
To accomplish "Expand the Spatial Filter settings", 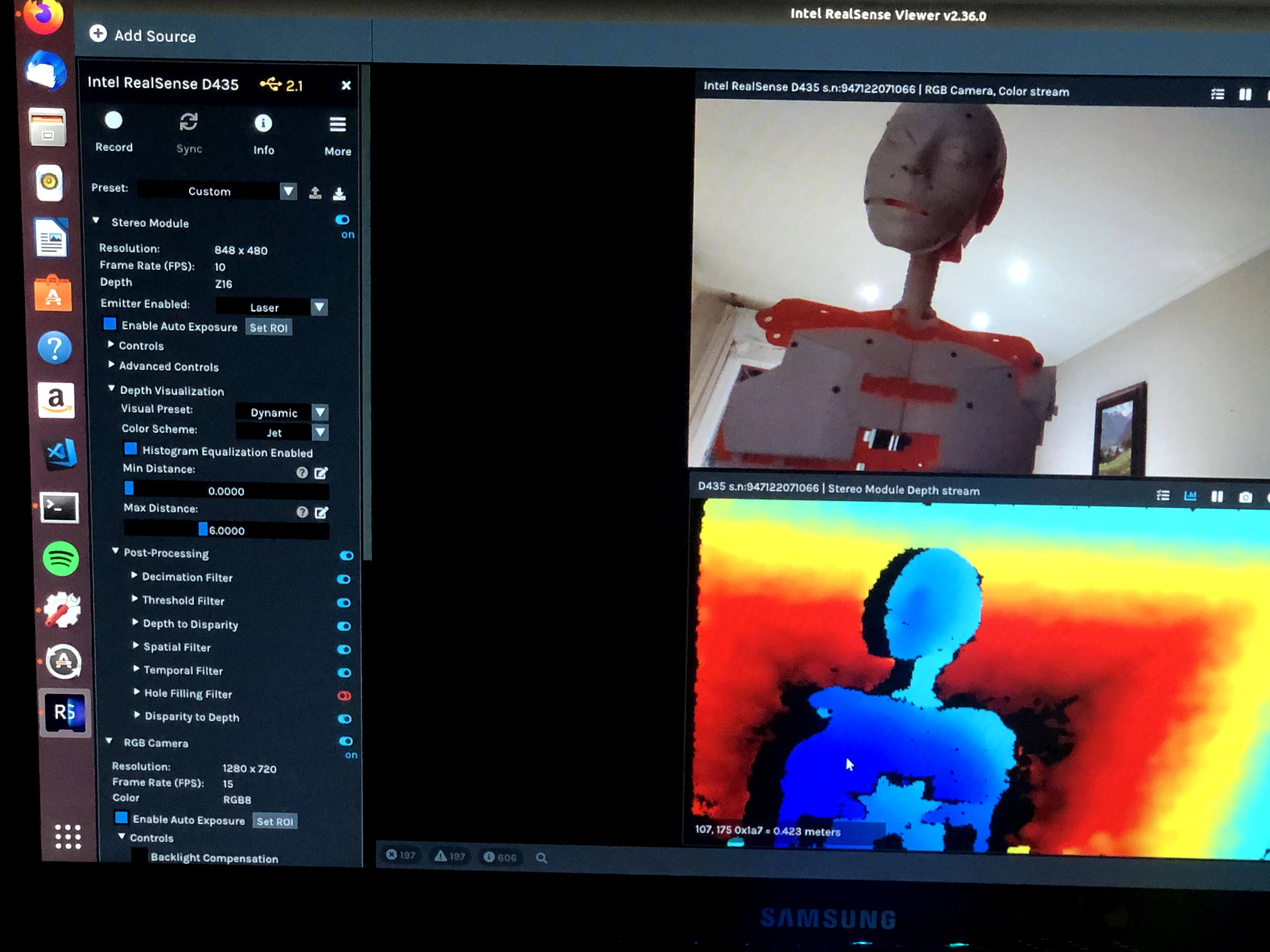I will [x=135, y=645].
